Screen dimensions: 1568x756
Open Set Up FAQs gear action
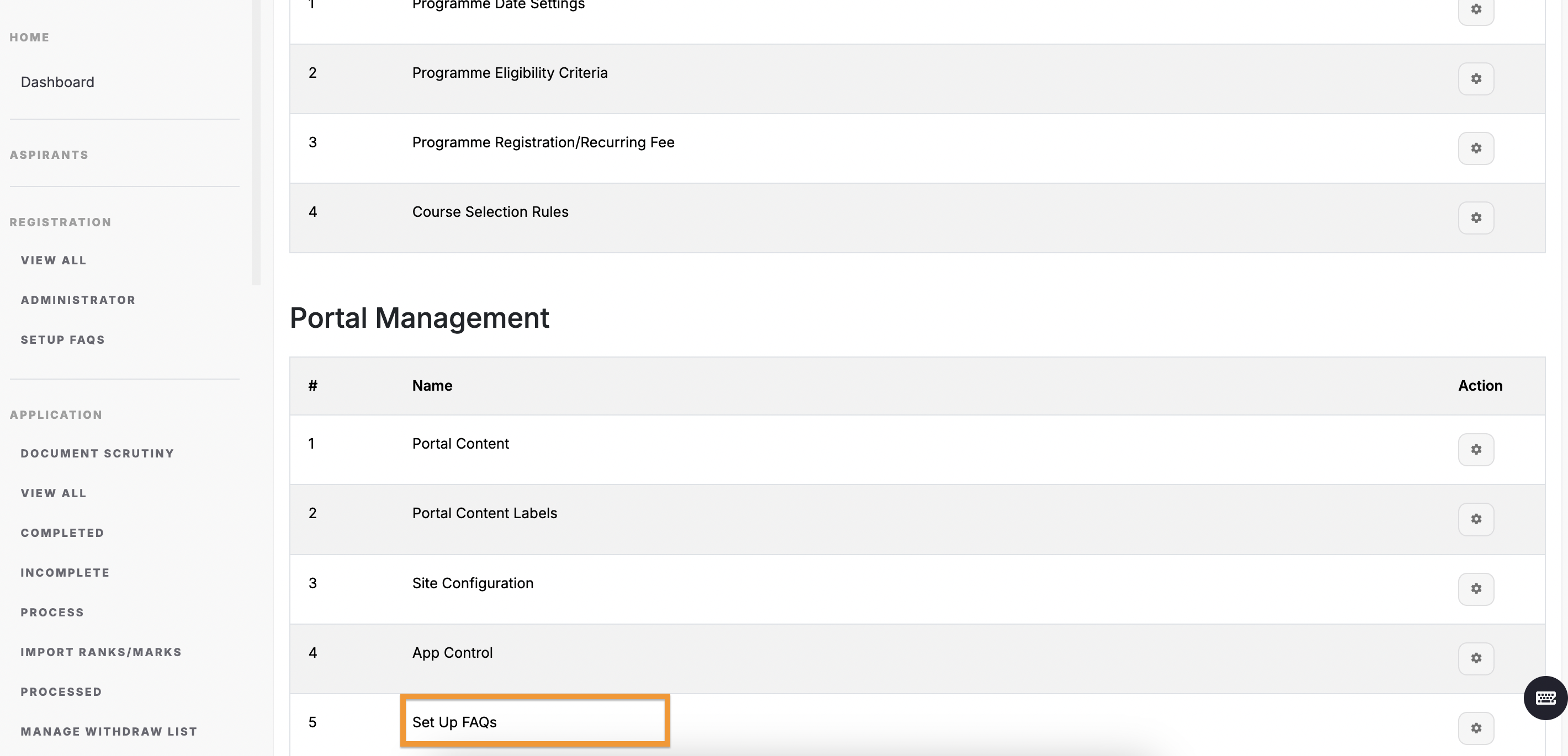(x=1475, y=727)
